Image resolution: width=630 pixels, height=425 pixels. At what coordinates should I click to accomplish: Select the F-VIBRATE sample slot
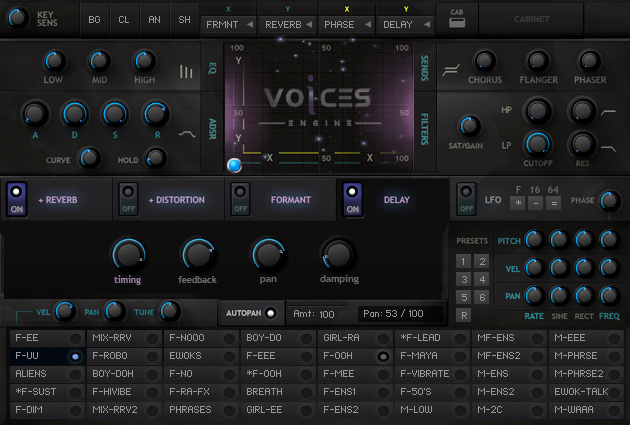click(432, 374)
